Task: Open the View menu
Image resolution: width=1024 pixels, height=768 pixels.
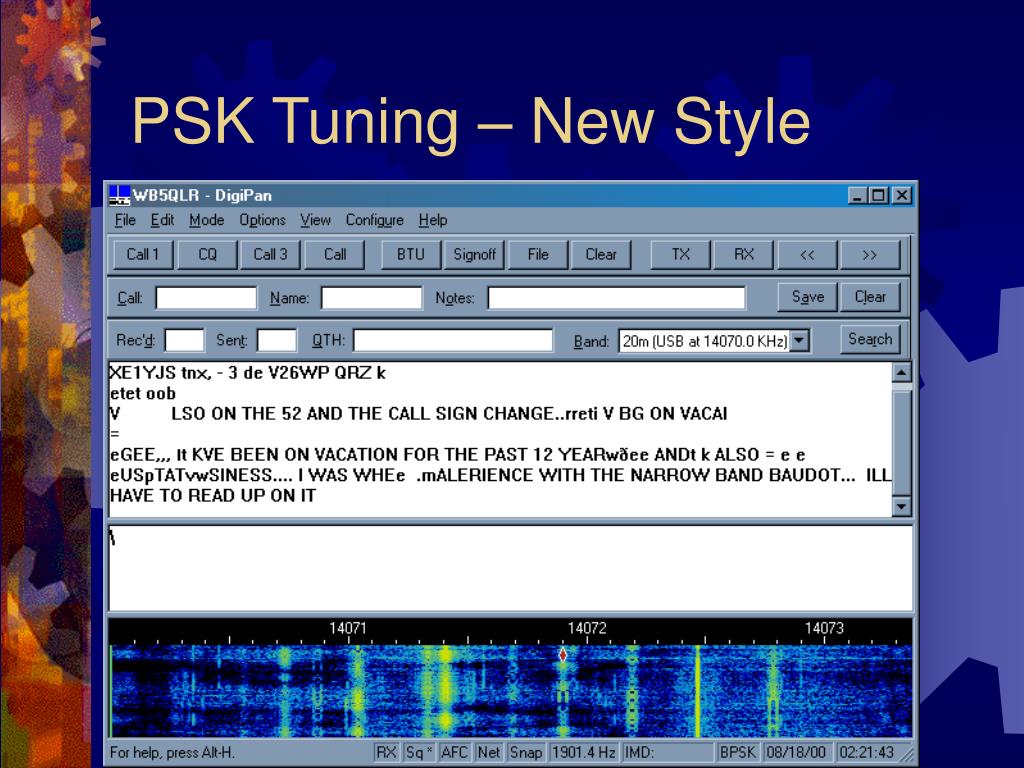Action: coord(315,220)
